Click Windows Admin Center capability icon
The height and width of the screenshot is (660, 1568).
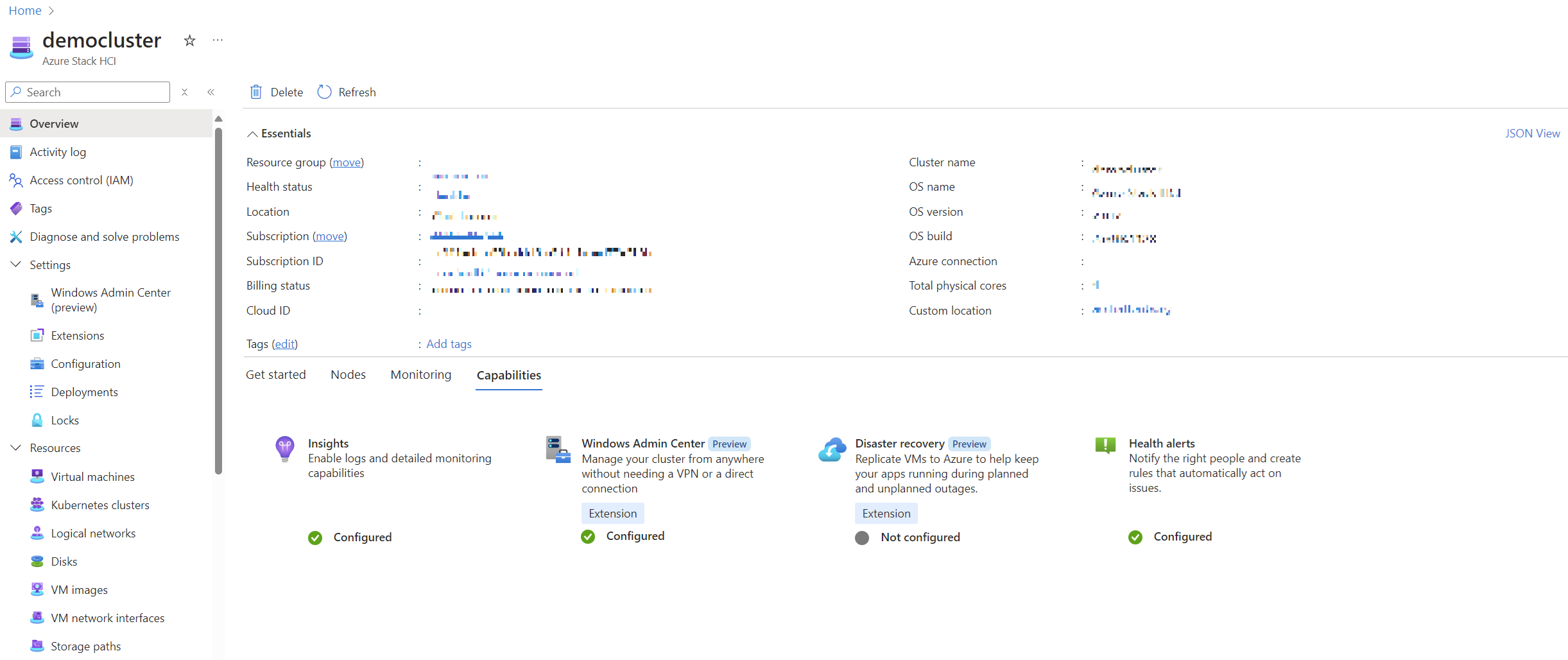pos(558,449)
